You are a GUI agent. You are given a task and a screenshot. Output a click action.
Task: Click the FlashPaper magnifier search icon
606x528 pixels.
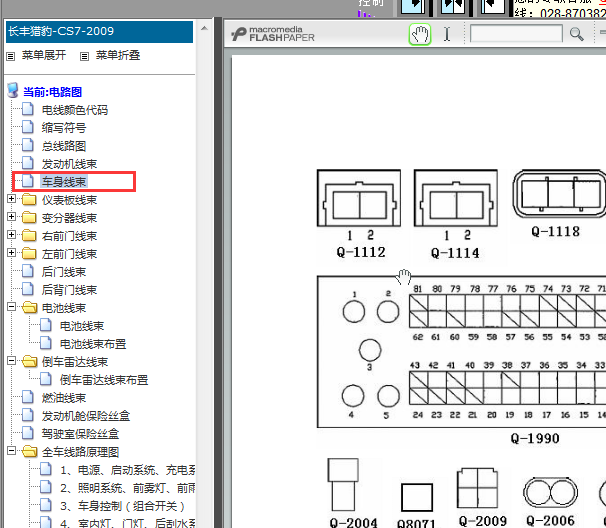pos(576,34)
